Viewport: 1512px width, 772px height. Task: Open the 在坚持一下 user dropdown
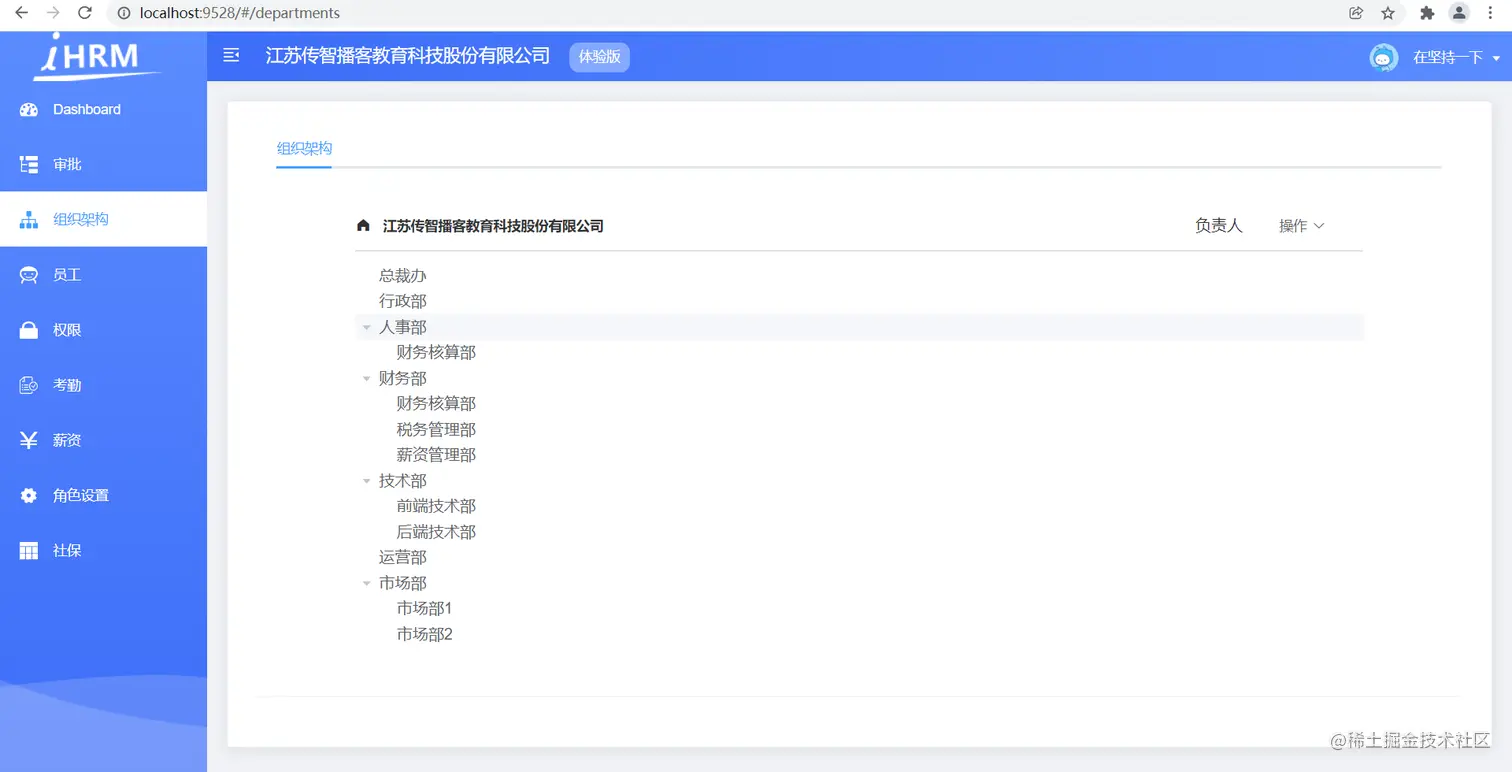pyautogui.click(x=1456, y=58)
